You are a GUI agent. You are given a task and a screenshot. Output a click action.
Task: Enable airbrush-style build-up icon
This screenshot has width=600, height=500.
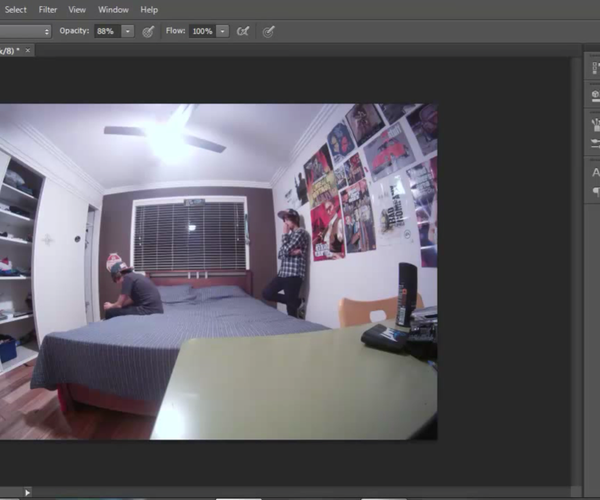tap(243, 31)
